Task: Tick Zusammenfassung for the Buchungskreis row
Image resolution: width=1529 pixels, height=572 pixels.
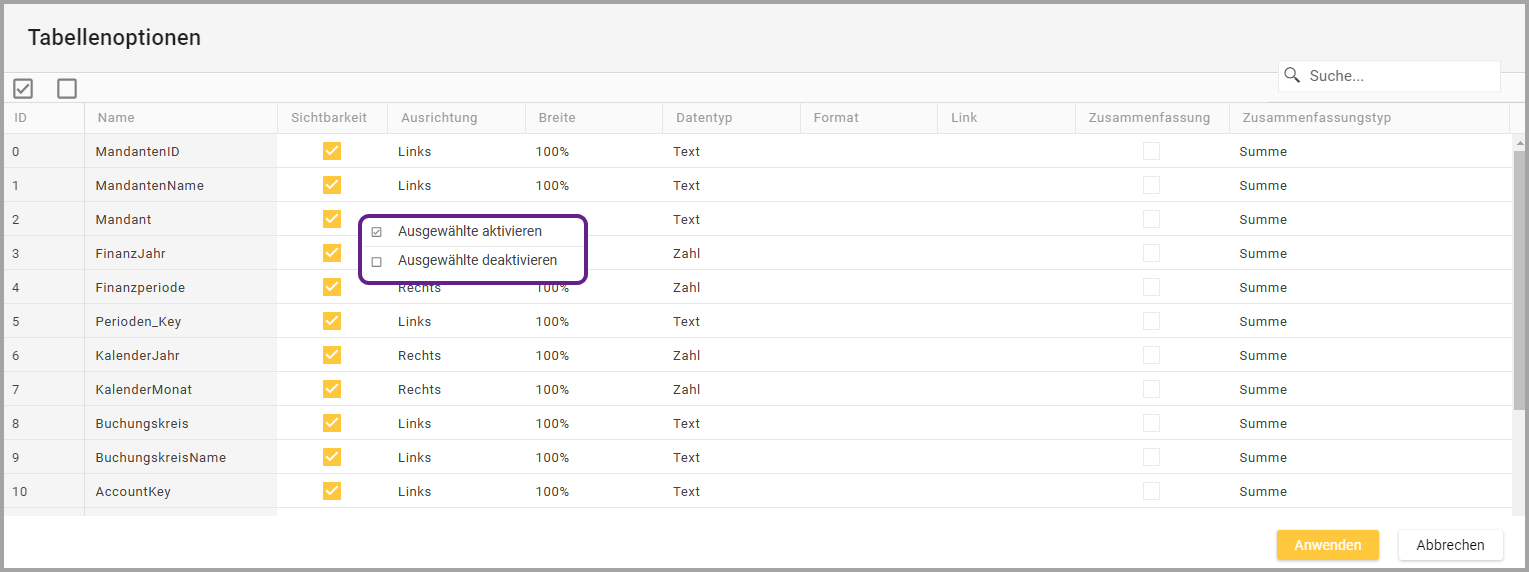Action: coord(1152,423)
